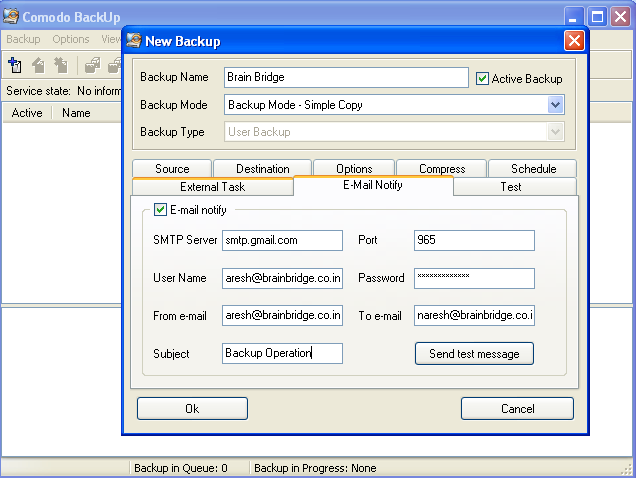Viewport: 636px width, 478px height.
Task: Click the SMTP Server input field
Action: (282, 240)
